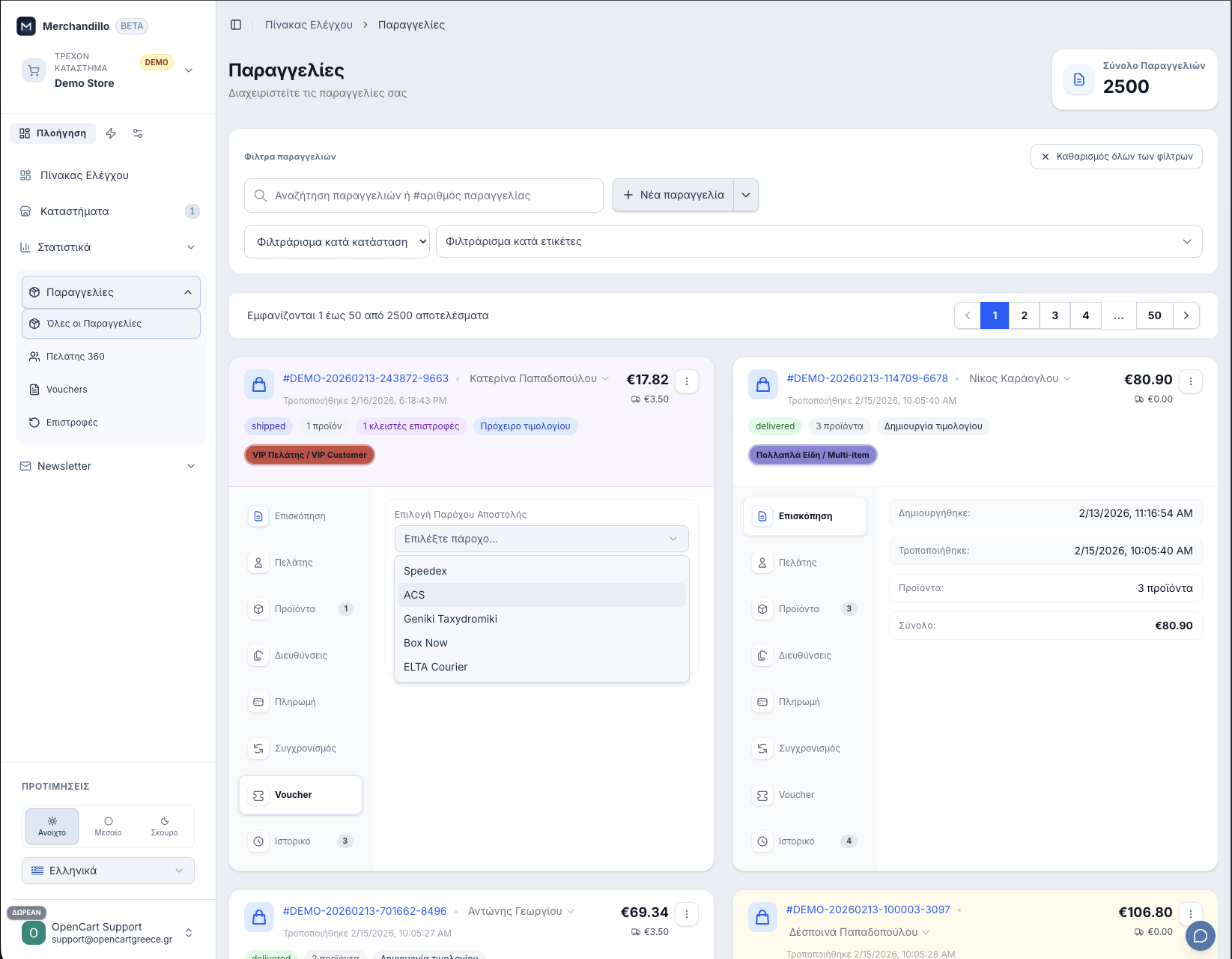Screen dimensions: 1232x959
Task: Go to the previous page arrow
Action: 968,315
